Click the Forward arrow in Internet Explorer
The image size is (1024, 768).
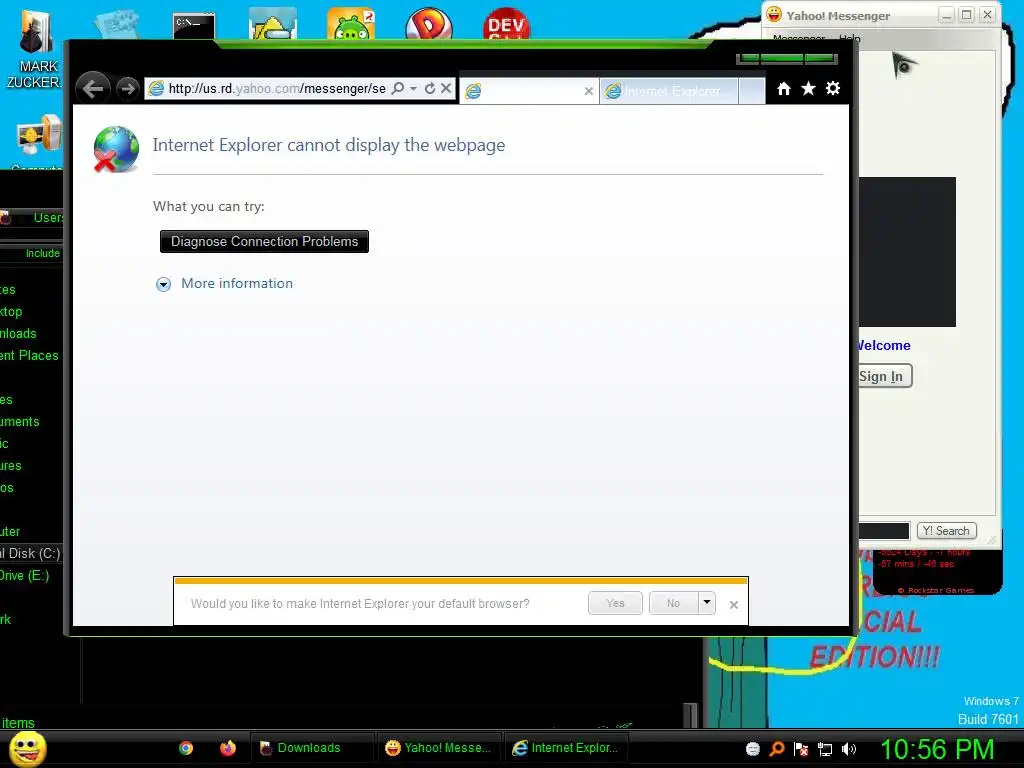[x=128, y=88]
